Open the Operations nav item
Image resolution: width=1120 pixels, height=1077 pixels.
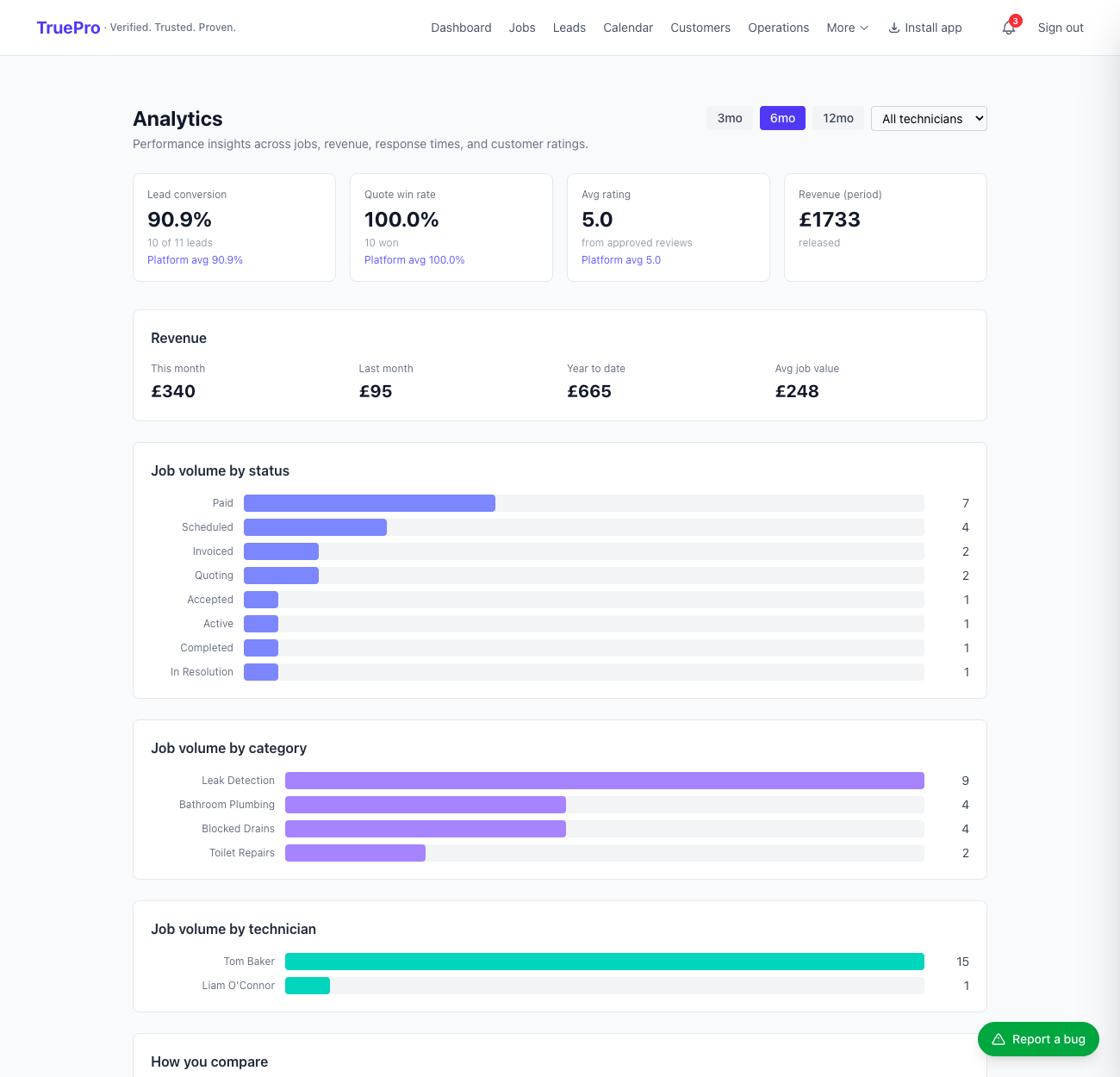[779, 28]
